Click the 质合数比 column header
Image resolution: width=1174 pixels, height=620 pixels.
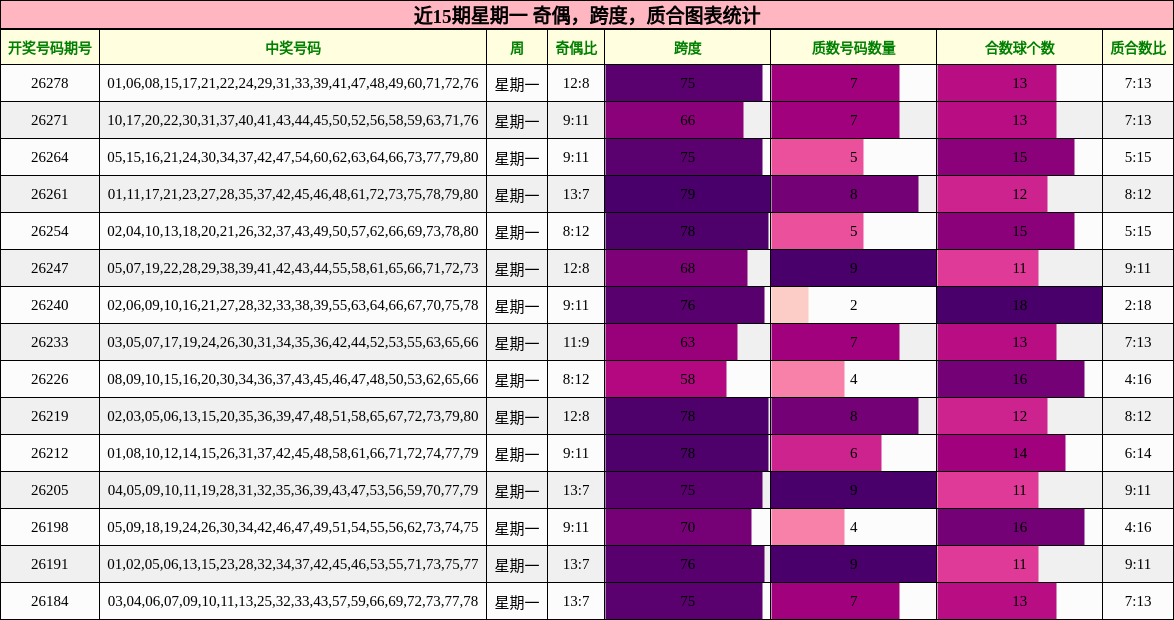[x=1138, y=47]
